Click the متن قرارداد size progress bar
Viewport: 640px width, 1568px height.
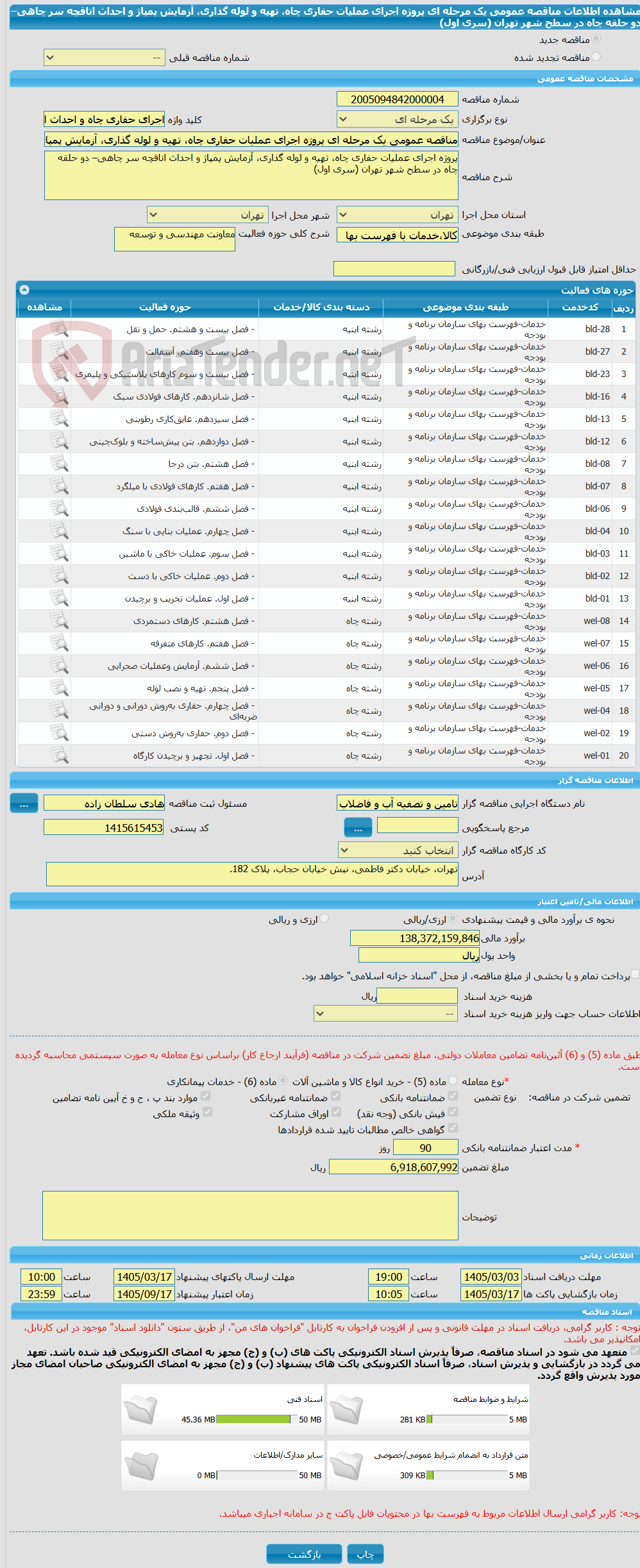(x=467, y=1476)
